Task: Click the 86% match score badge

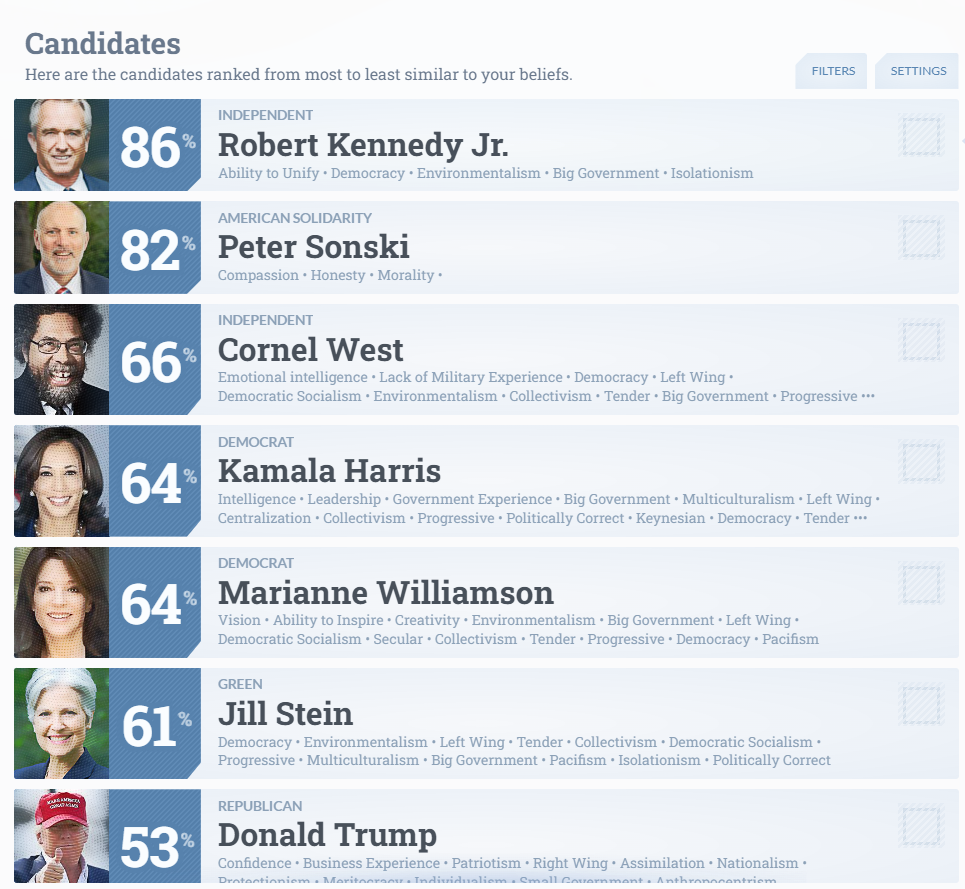Action: tap(155, 145)
